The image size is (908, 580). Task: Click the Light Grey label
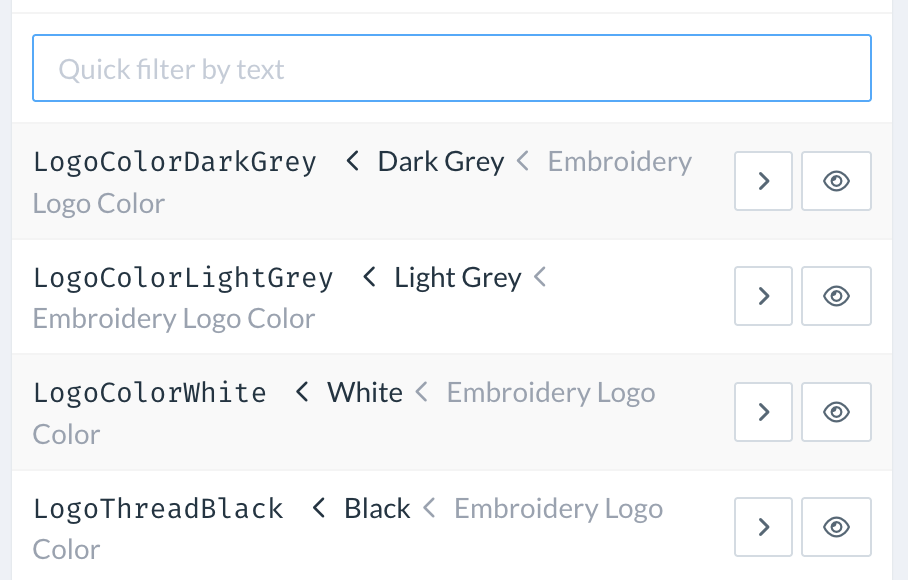457,277
